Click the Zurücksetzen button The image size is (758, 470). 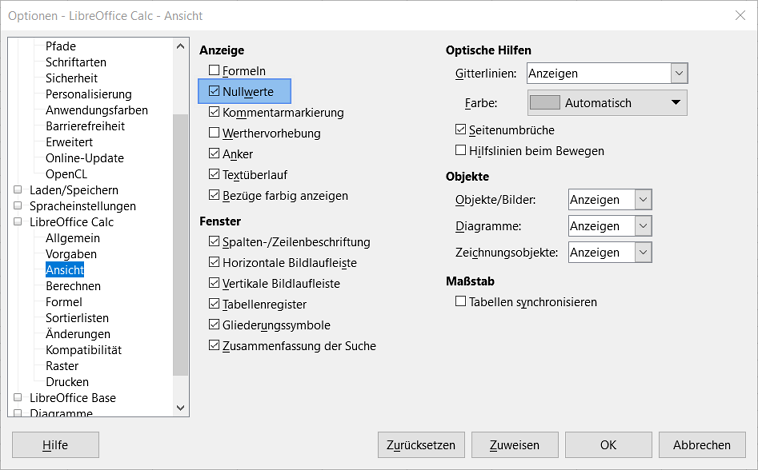pyautogui.click(x=421, y=445)
